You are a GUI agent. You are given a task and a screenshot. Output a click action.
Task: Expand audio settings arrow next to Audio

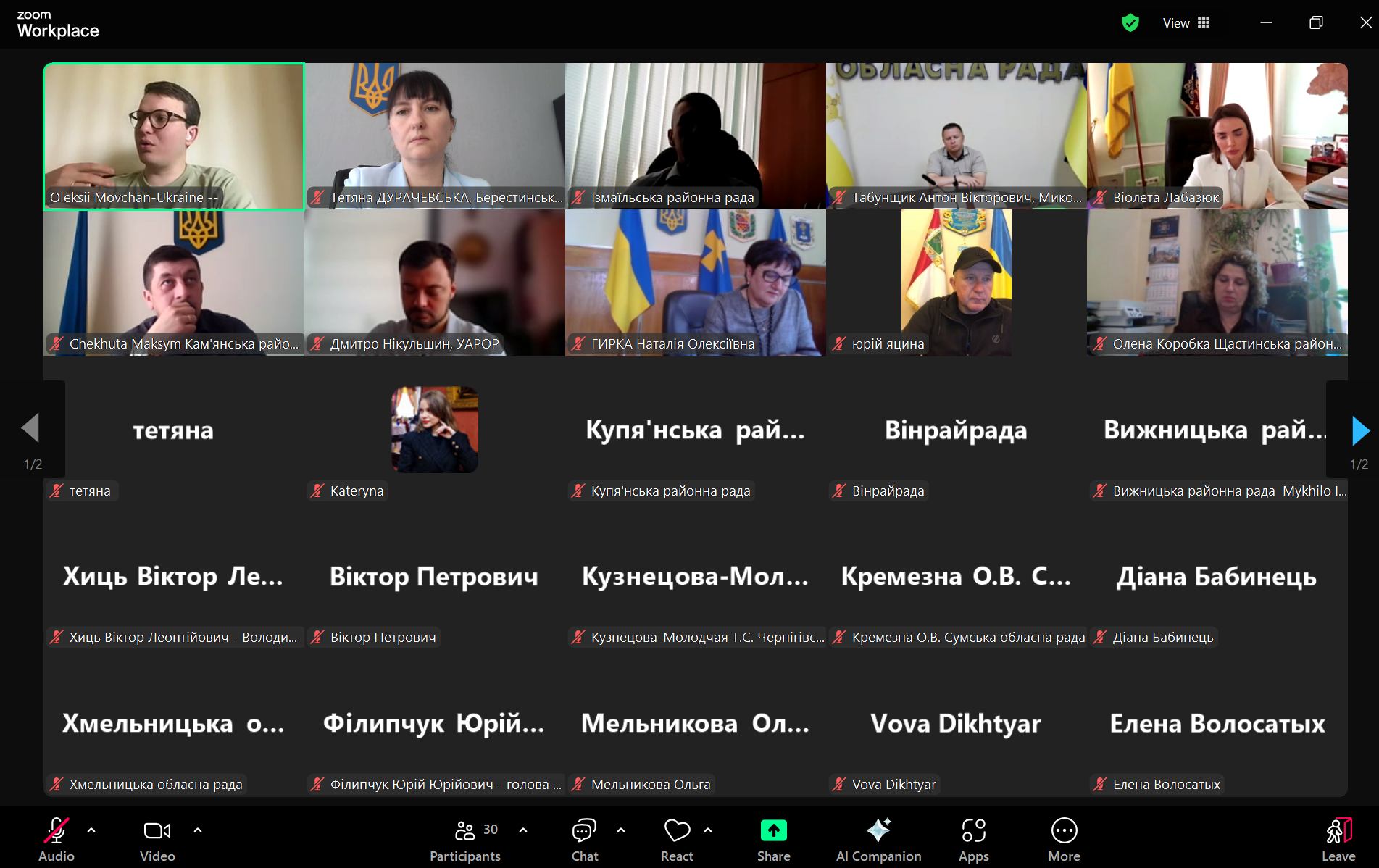click(x=91, y=830)
